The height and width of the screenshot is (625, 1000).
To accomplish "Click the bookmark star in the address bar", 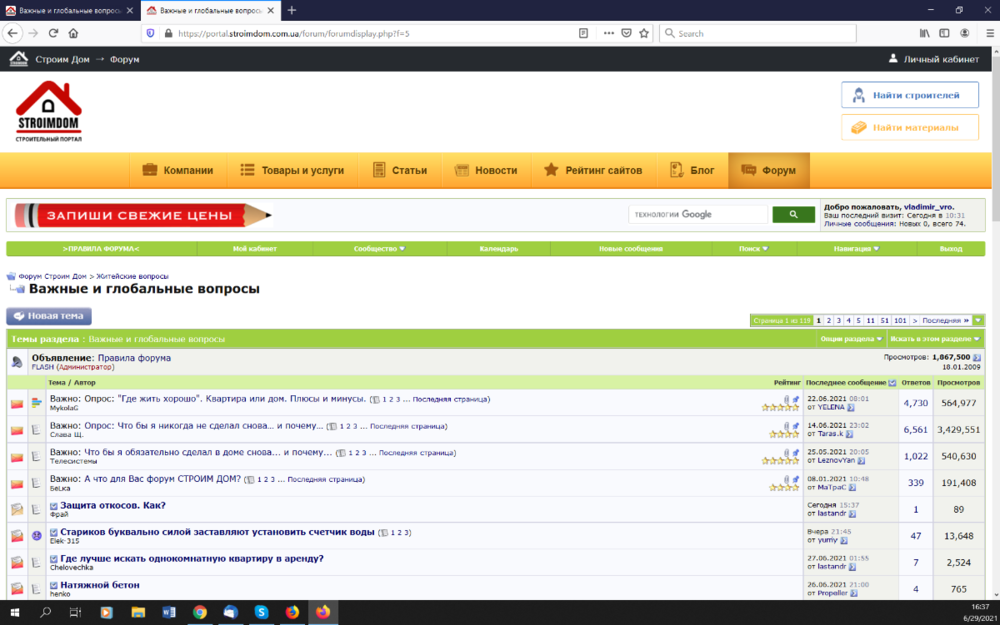I will [x=643, y=33].
